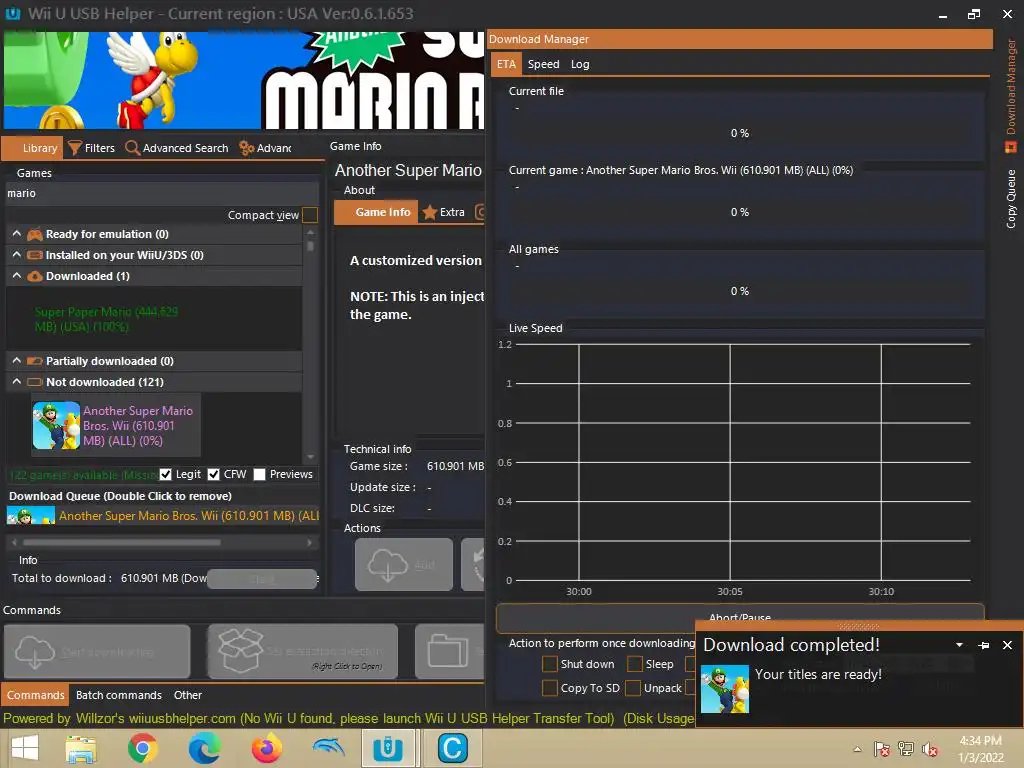Screen dimensions: 1024x768
Task: Click the Not downloaded group folder icon
Action: tap(35, 382)
